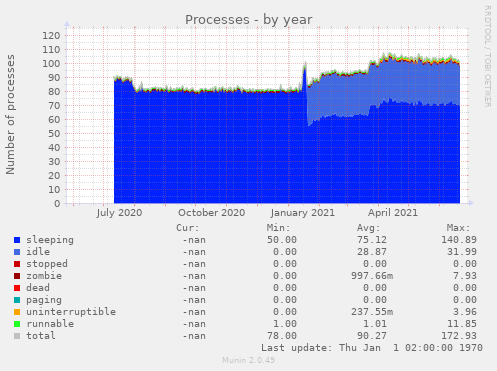This screenshot has width=497, height=371.
Task: Click the 'Max:' column header
Action: [x=459, y=228]
